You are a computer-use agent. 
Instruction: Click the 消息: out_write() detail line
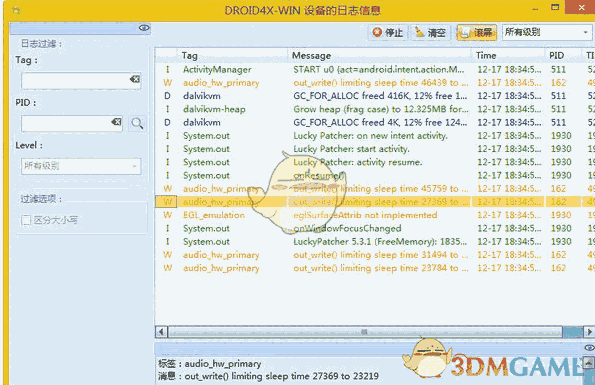click(x=269, y=376)
